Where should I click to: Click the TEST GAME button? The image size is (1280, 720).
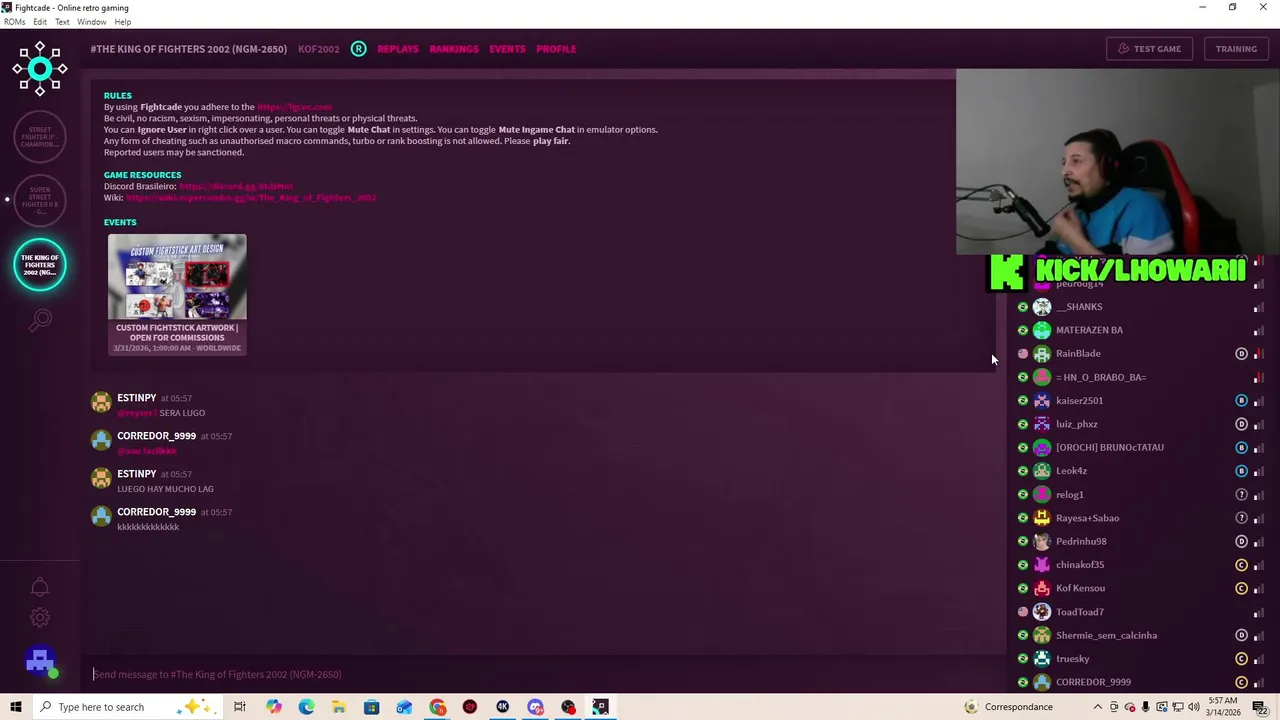tap(1150, 49)
